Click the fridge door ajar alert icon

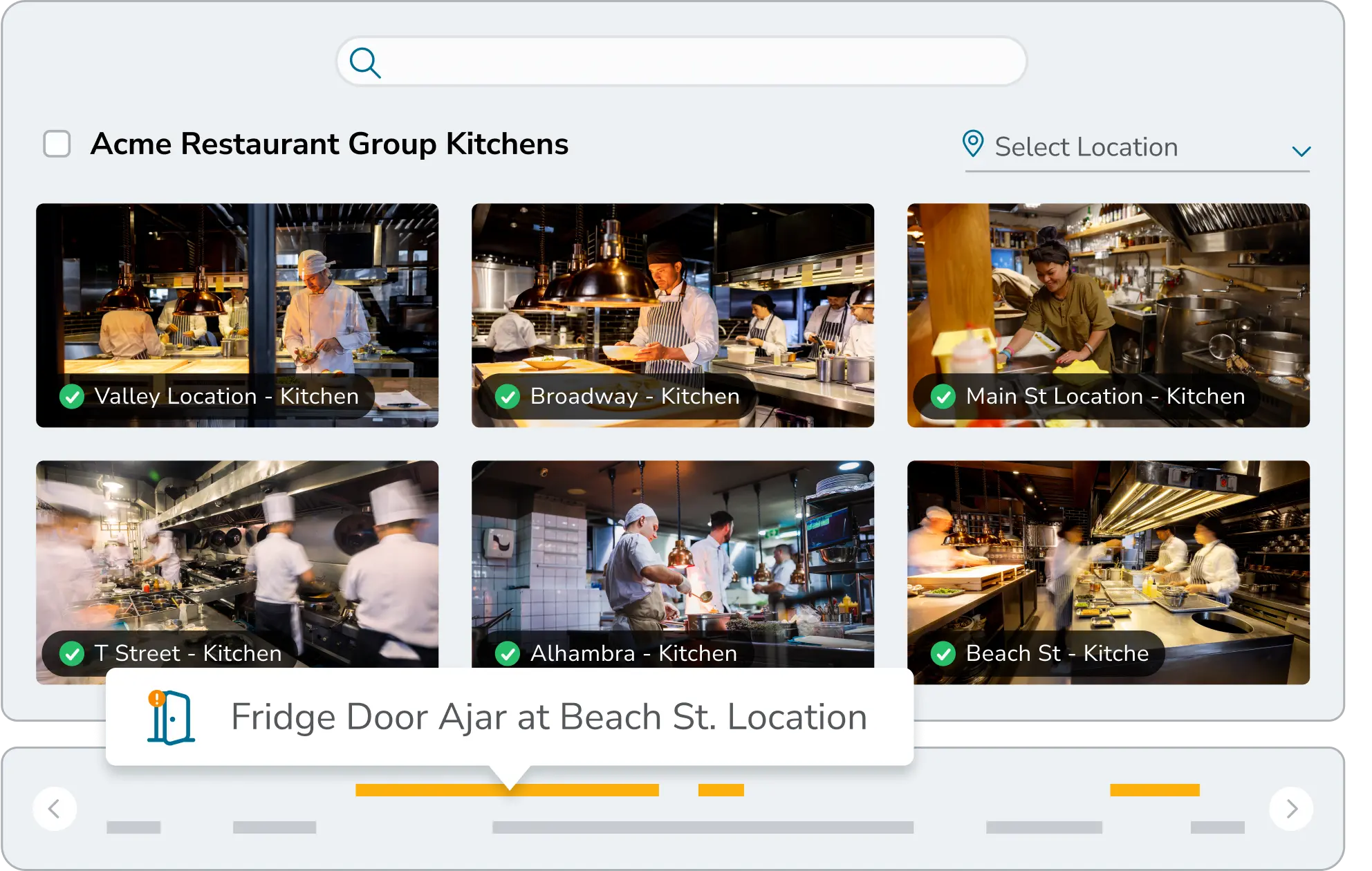[170, 717]
